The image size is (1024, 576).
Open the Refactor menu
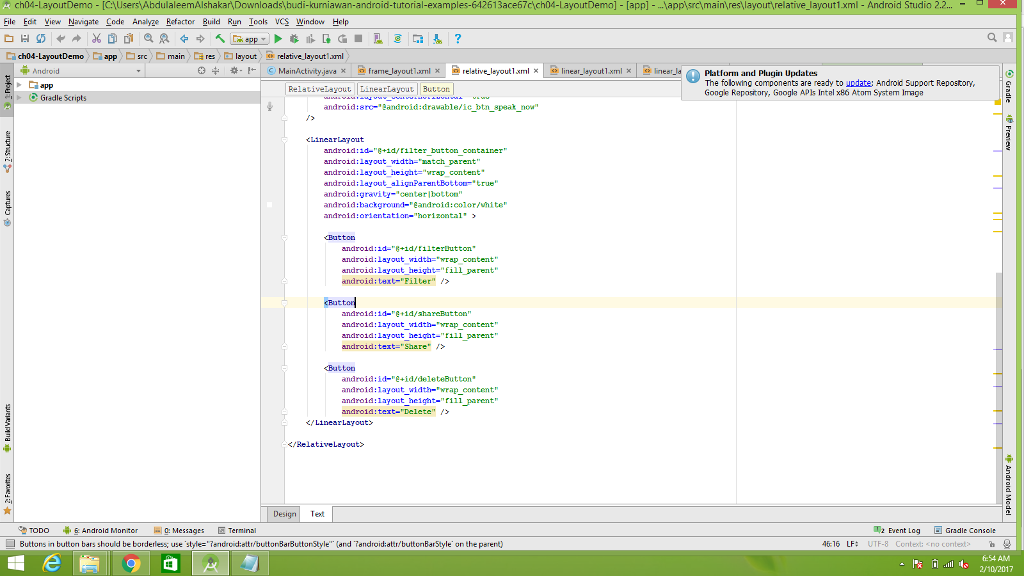pyautogui.click(x=180, y=22)
